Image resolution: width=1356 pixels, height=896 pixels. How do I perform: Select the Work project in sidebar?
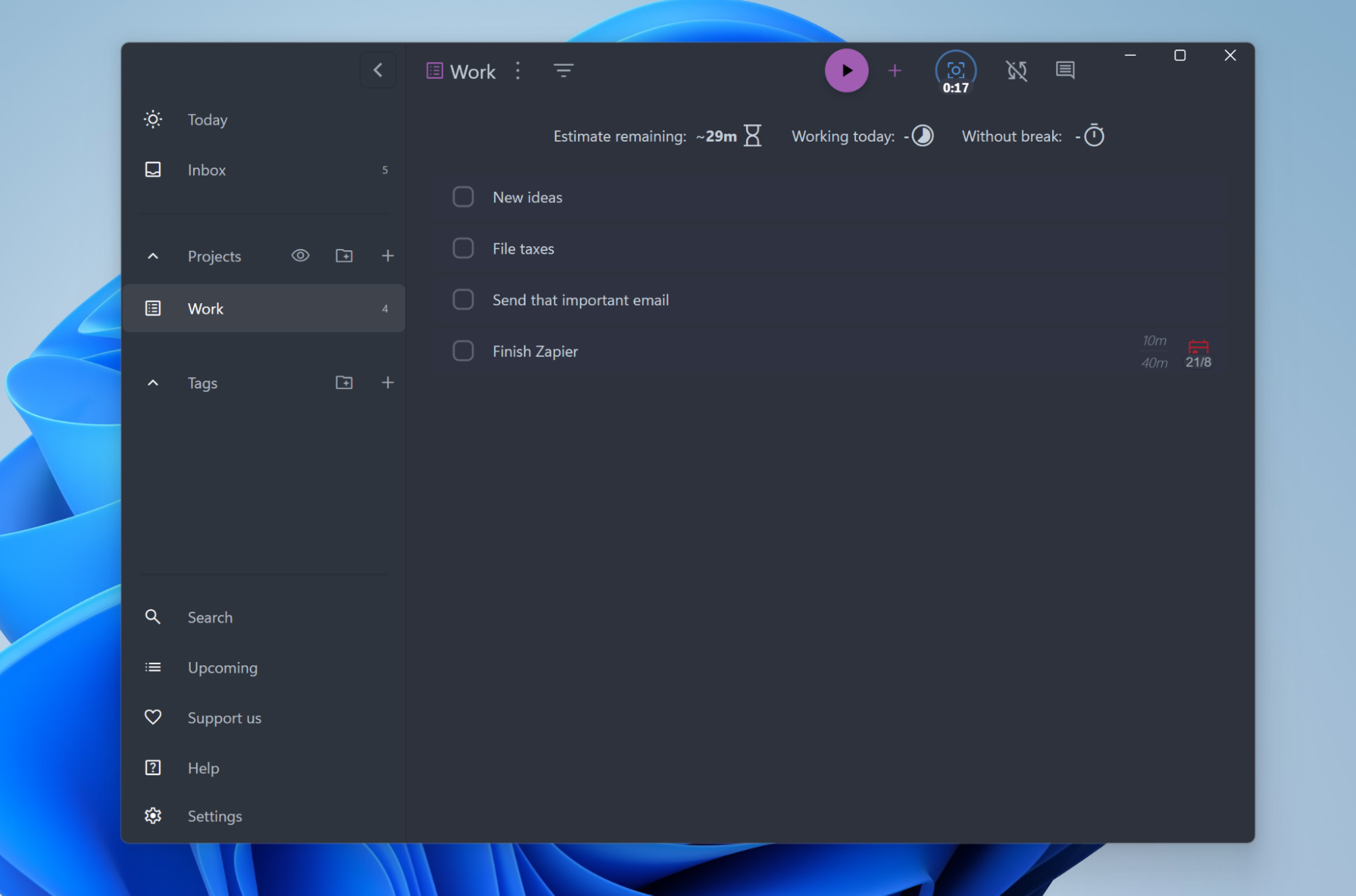(x=264, y=309)
